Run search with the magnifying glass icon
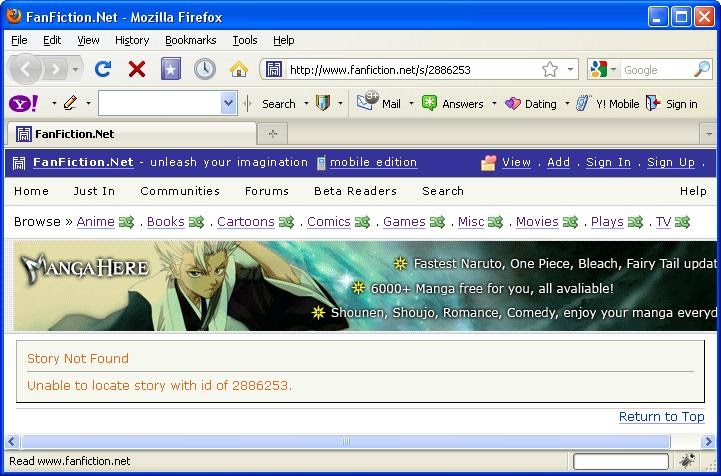This screenshot has width=721, height=476. (702, 69)
